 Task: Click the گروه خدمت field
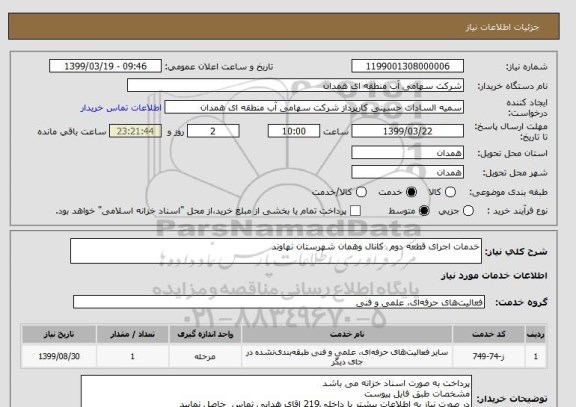279,302
